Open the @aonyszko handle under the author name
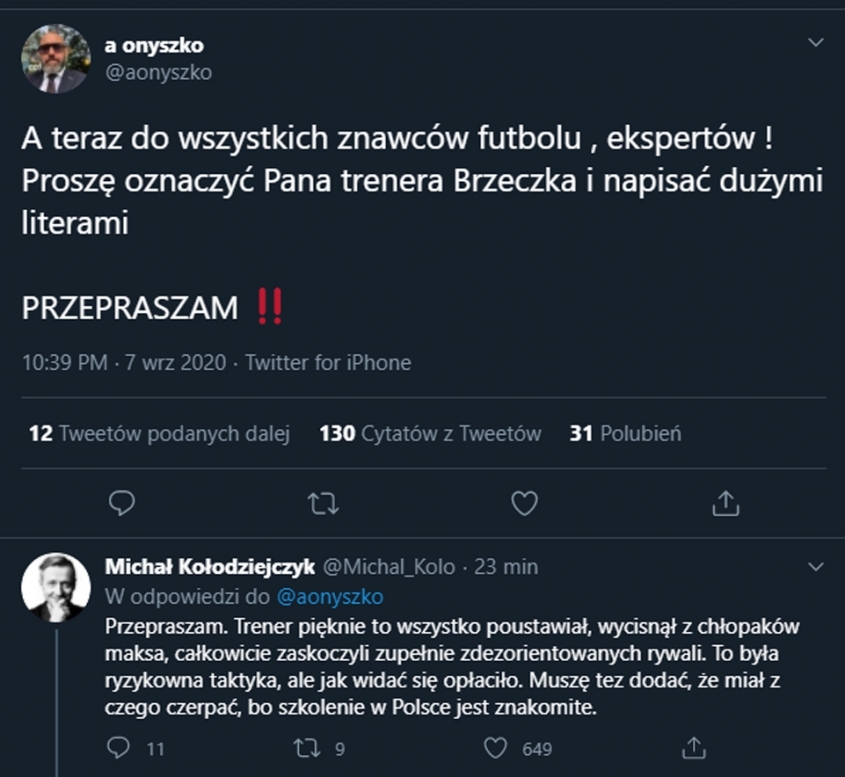The image size is (845, 777). pos(158,72)
